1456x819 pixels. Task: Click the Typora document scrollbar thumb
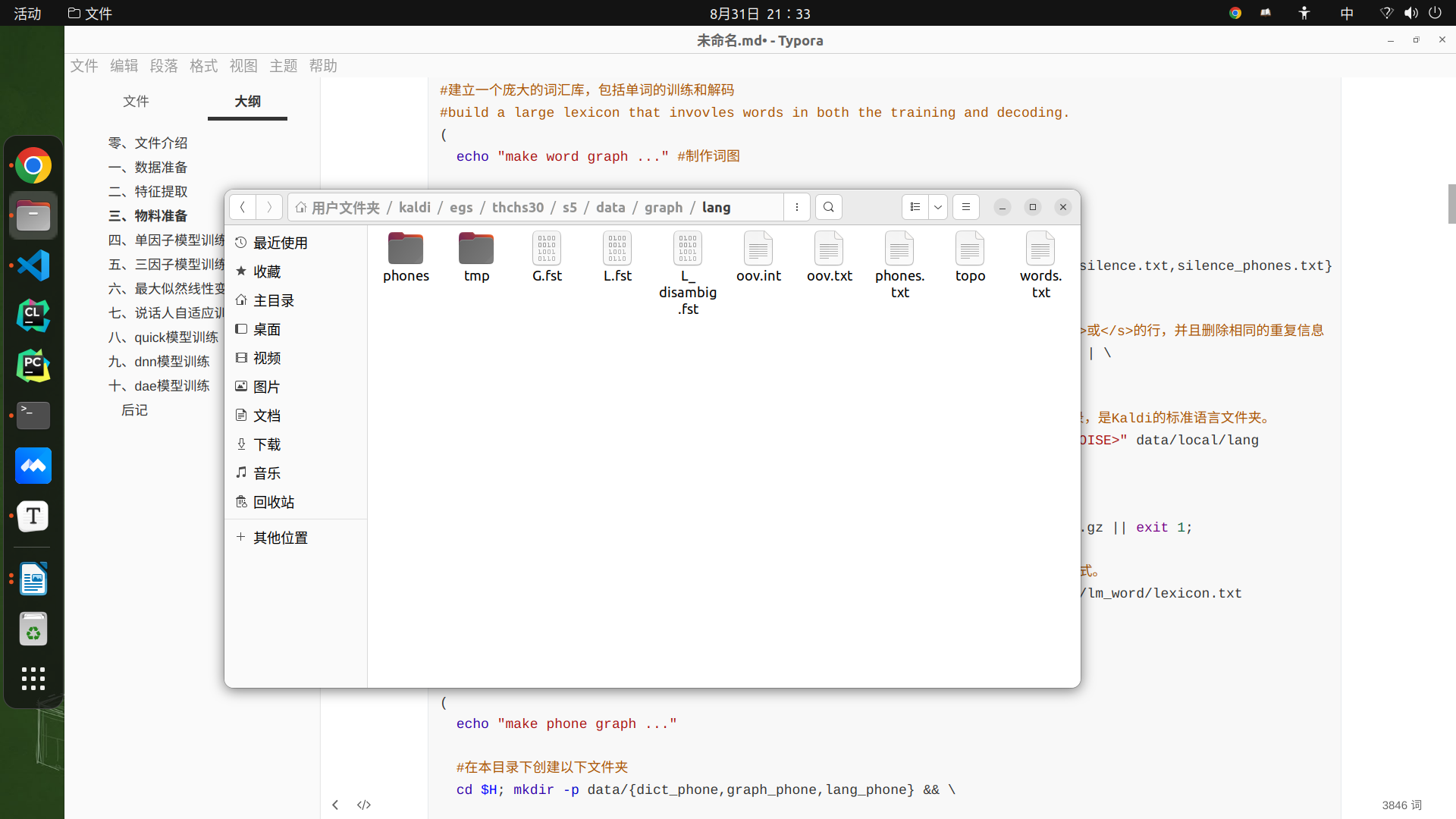coord(1451,203)
